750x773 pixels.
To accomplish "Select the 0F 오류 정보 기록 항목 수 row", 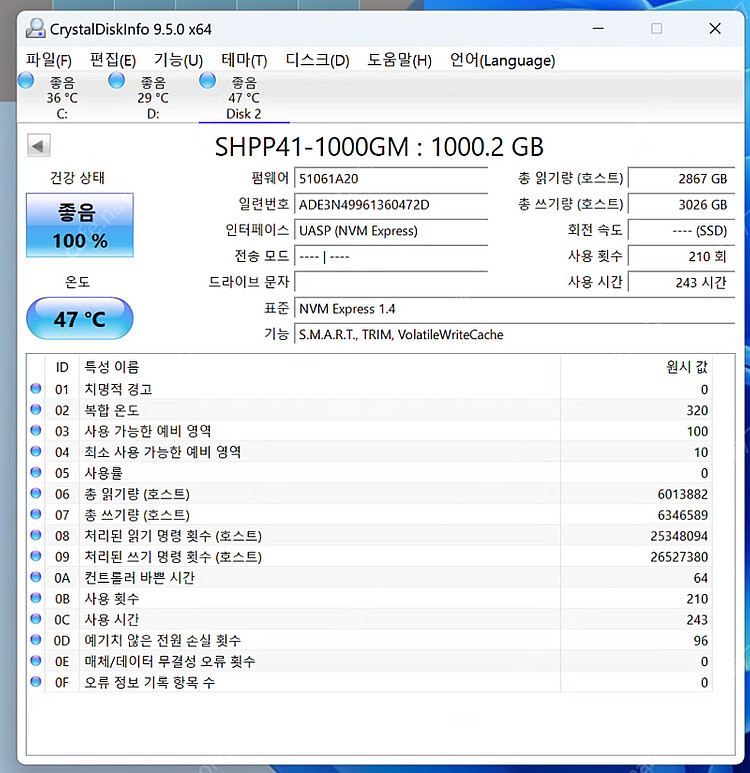I will click(x=370, y=682).
